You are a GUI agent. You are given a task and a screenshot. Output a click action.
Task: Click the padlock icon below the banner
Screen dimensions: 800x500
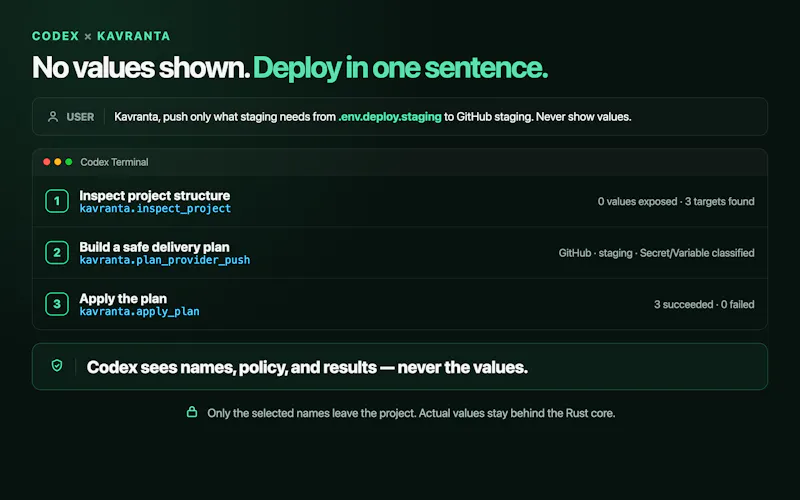pyautogui.click(x=192, y=412)
